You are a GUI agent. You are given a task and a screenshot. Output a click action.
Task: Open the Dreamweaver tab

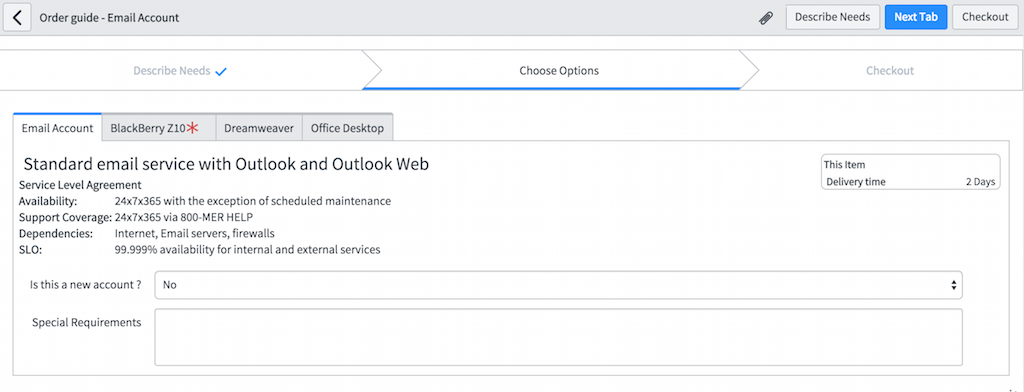pos(259,128)
